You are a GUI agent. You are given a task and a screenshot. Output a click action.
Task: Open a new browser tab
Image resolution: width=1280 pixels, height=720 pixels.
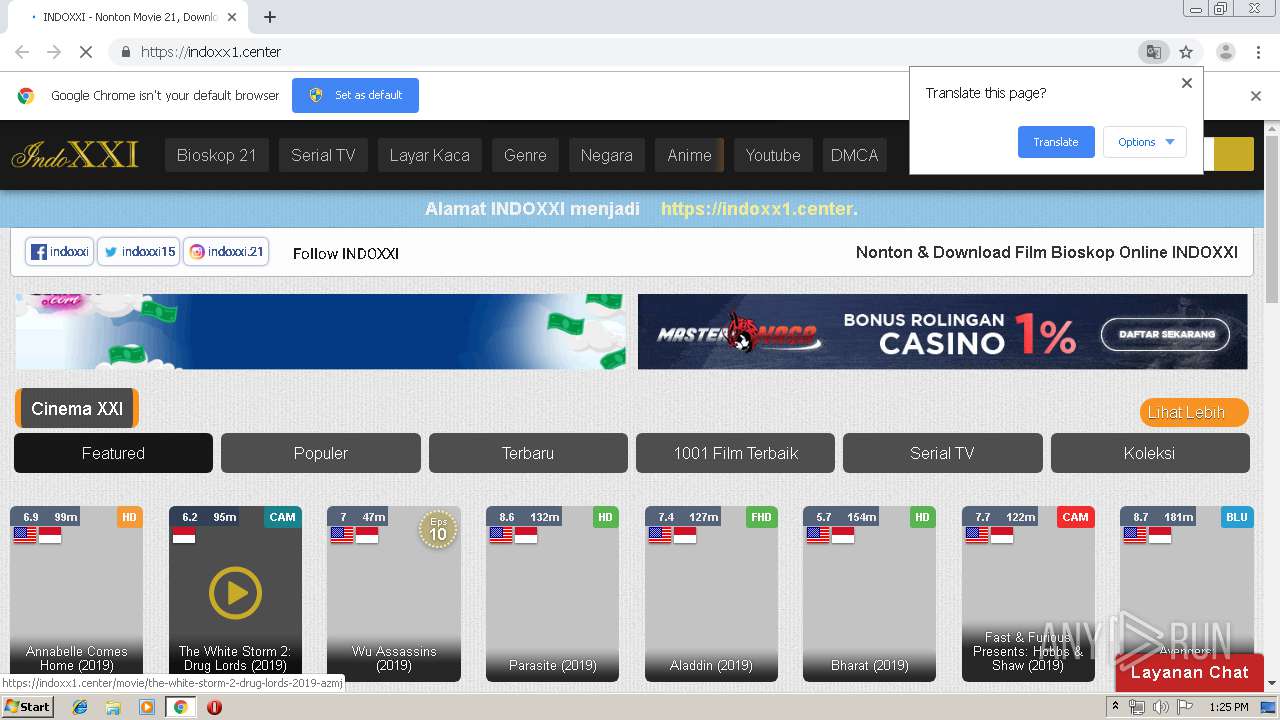click(x=270, y=17)
